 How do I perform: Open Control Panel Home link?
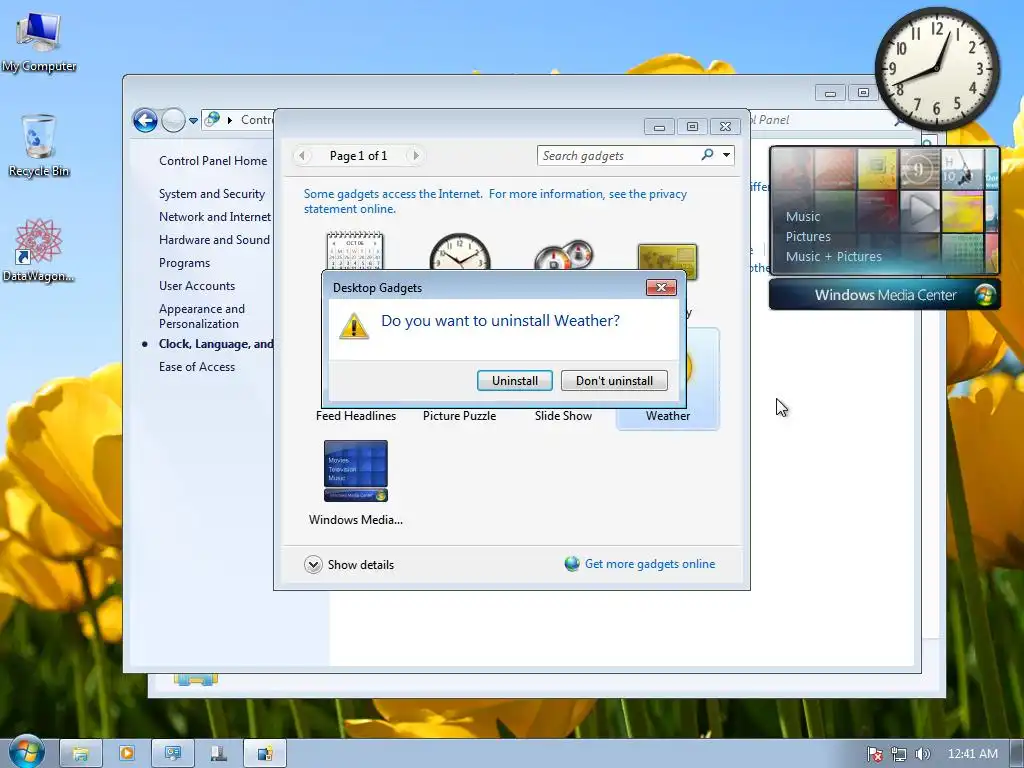(213, 161)
